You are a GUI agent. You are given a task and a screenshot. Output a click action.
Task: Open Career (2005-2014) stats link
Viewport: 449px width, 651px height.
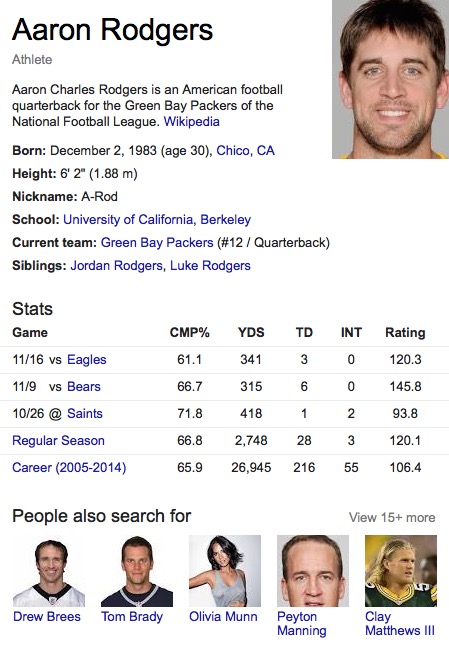(69, 467)
